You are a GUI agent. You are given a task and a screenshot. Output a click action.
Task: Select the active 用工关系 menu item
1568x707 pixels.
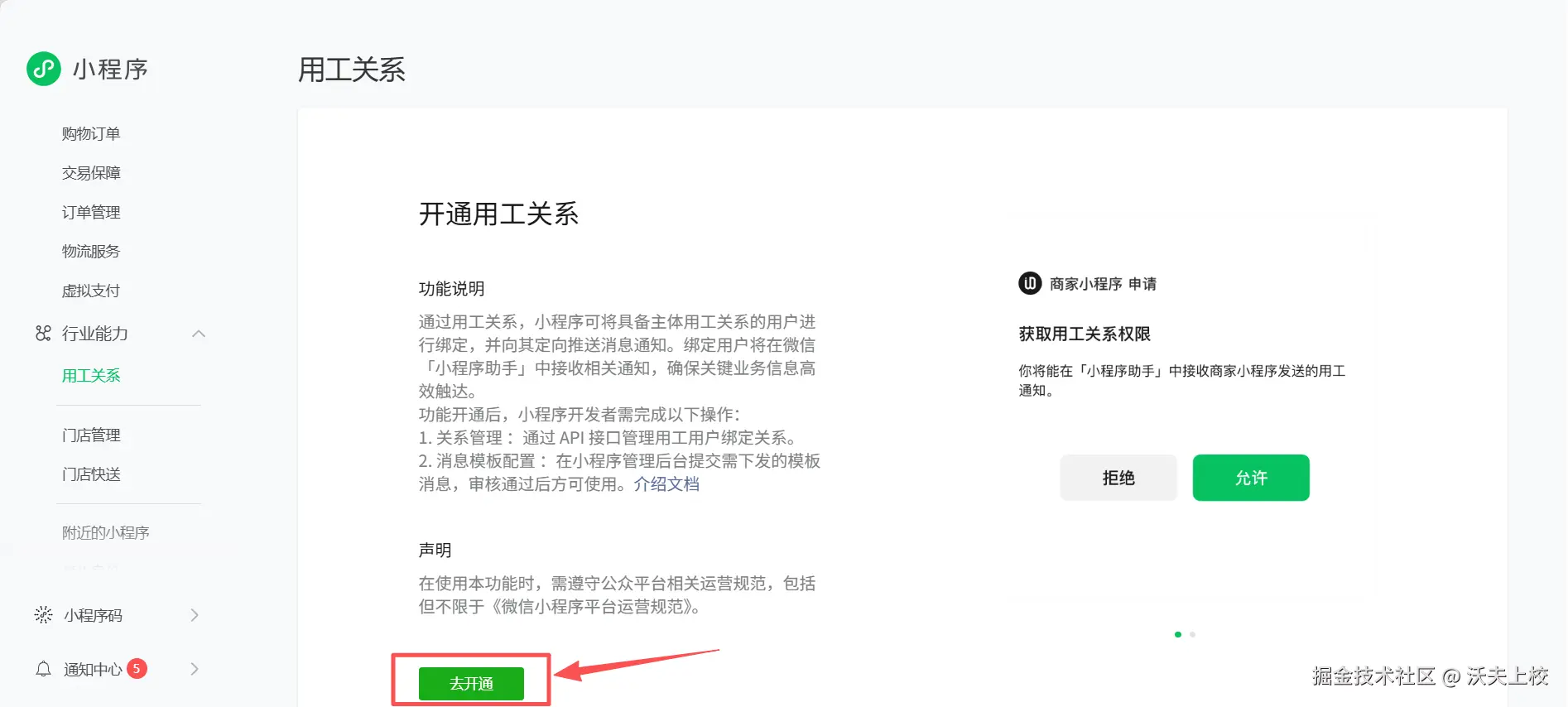[x=91, y=375]
